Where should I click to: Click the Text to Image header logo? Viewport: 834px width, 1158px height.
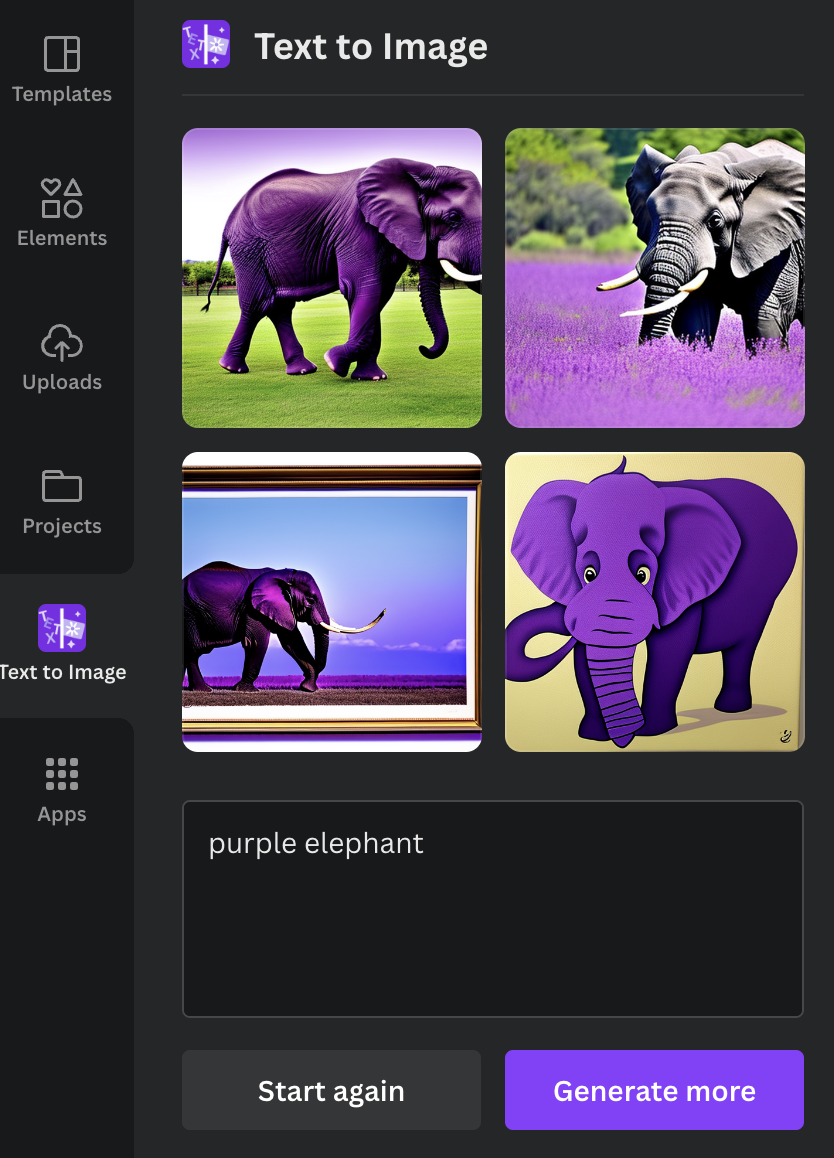[206, 44]
